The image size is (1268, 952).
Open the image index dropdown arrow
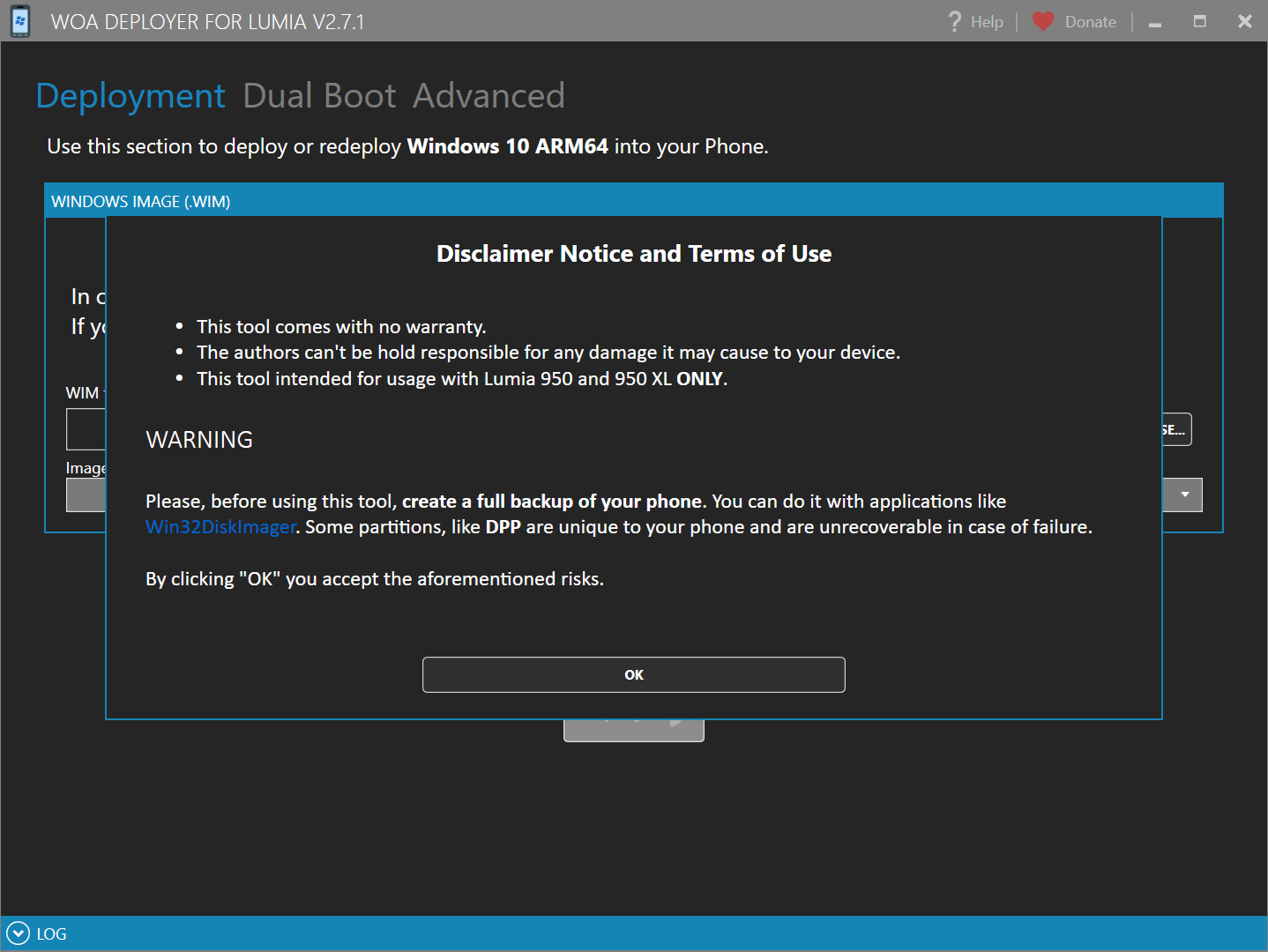point(1184,495)
